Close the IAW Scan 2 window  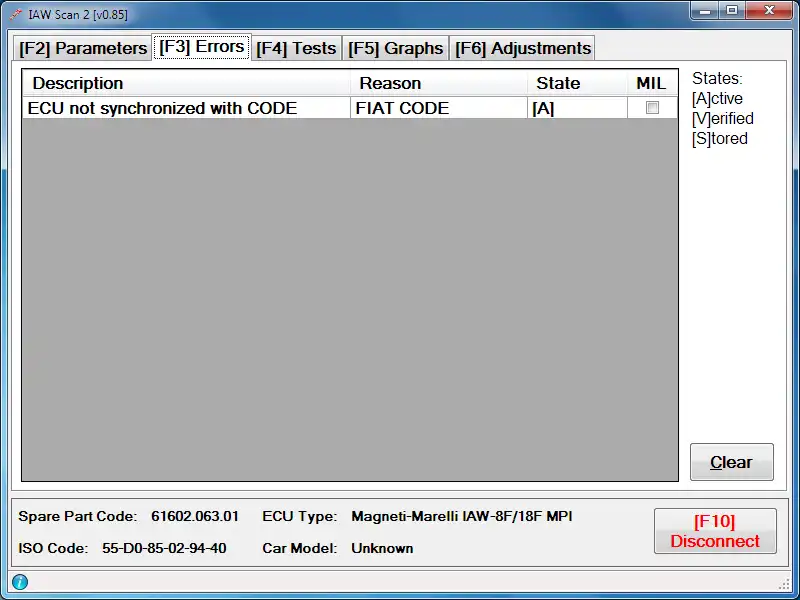point(769,11)
